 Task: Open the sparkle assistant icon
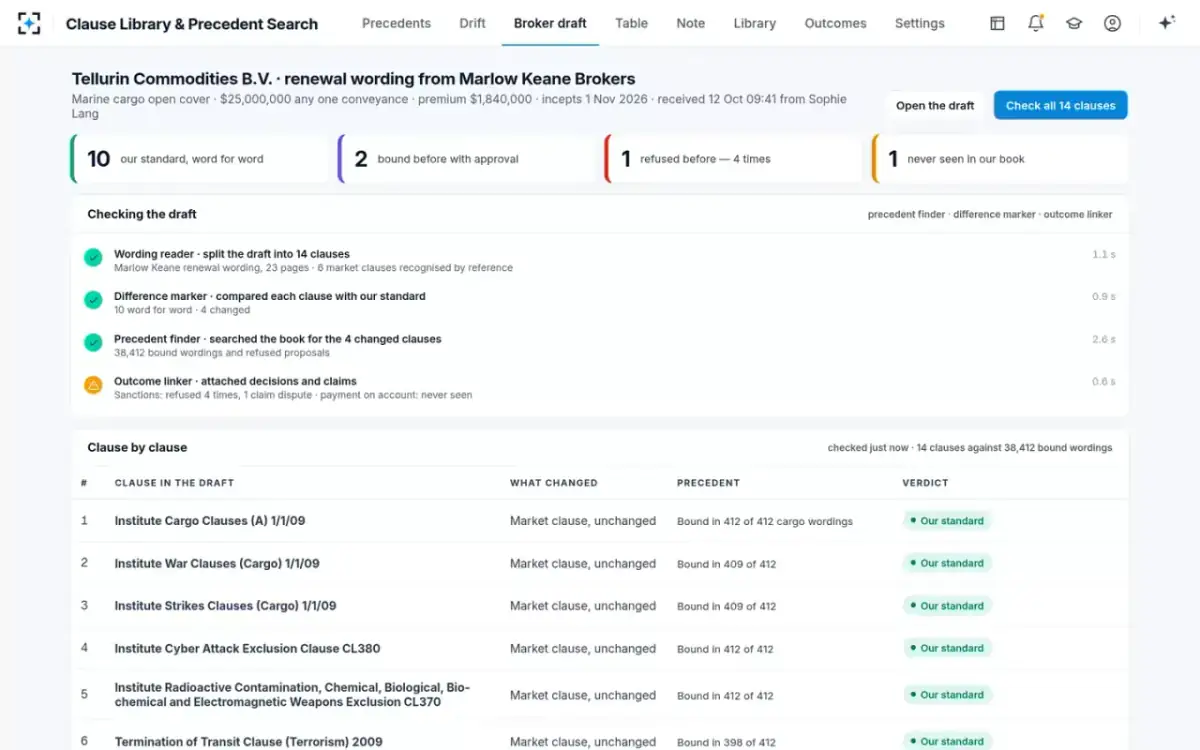pyautogui.click(x=1166, y=23)
